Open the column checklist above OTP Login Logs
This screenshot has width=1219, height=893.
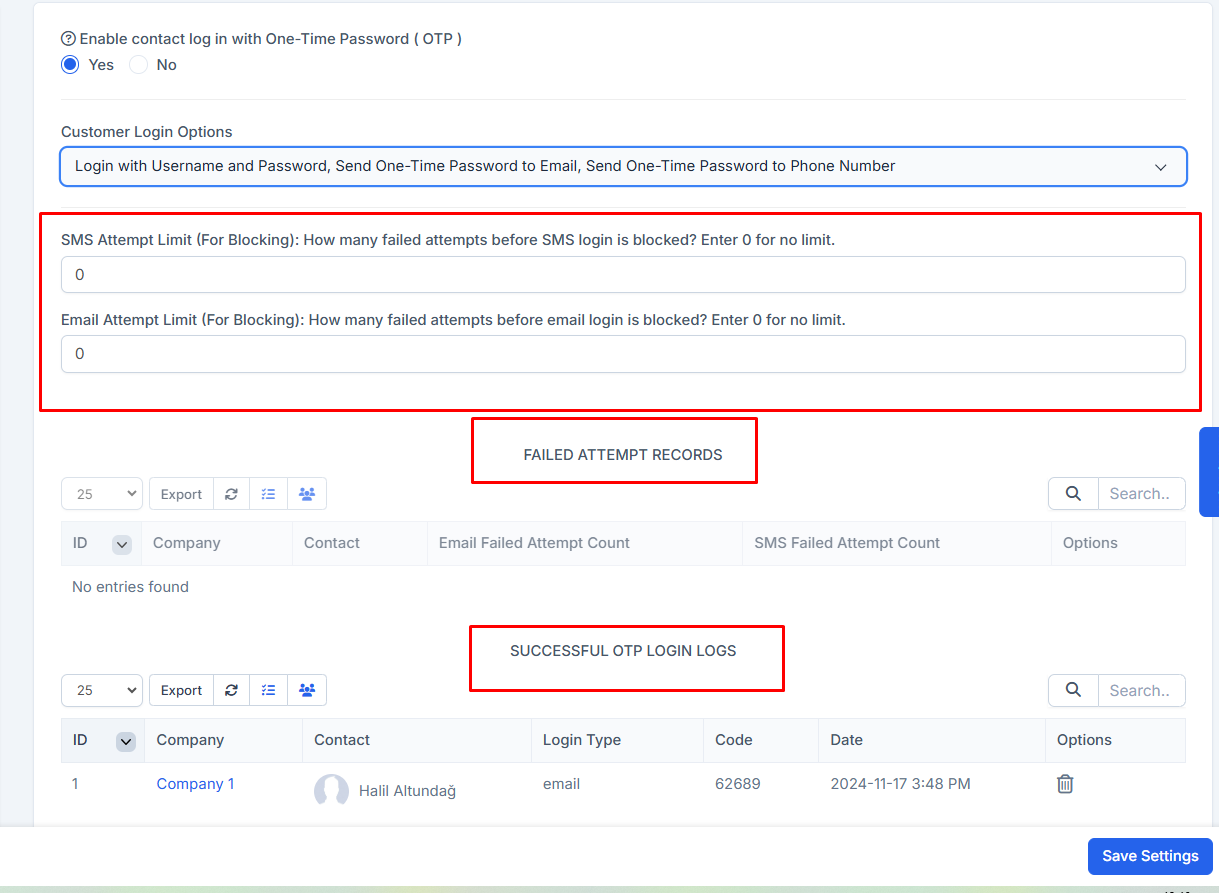(268, 690)
